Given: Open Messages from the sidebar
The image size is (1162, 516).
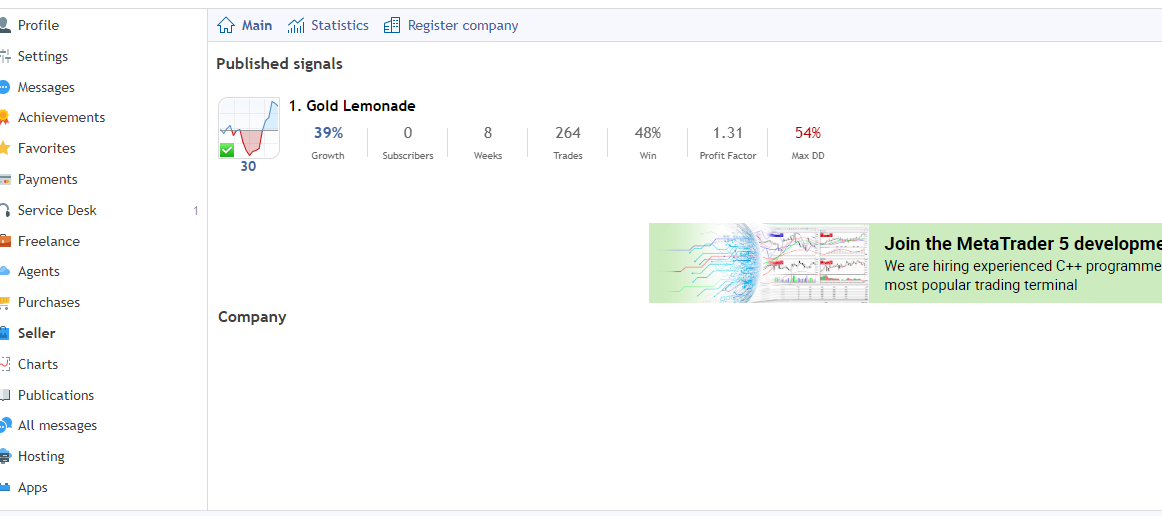Looking at the screenshot, I should pyautogui.click(x=46, y=87).
